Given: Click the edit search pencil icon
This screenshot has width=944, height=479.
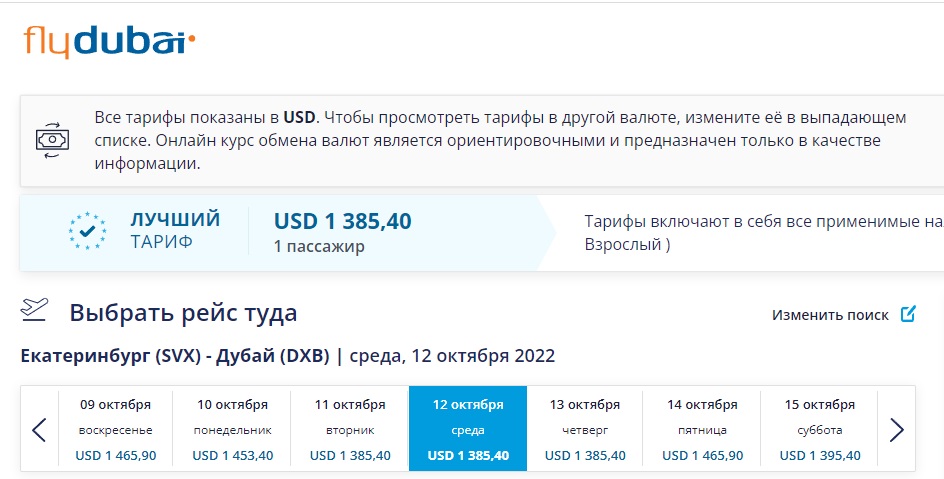Looking at the screenshot, I should 908,314.
